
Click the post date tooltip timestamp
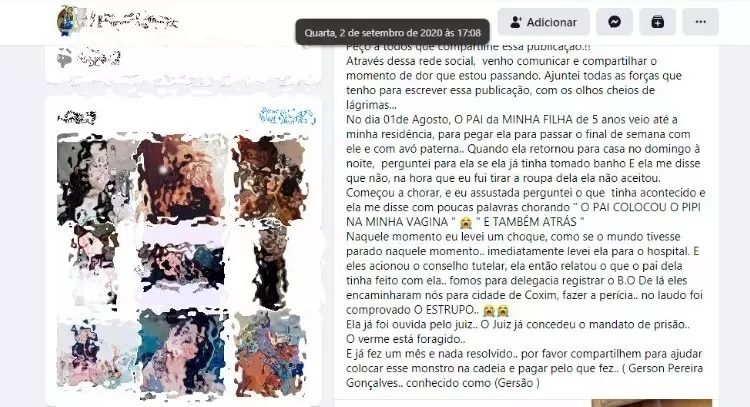[x=392, y=33]
